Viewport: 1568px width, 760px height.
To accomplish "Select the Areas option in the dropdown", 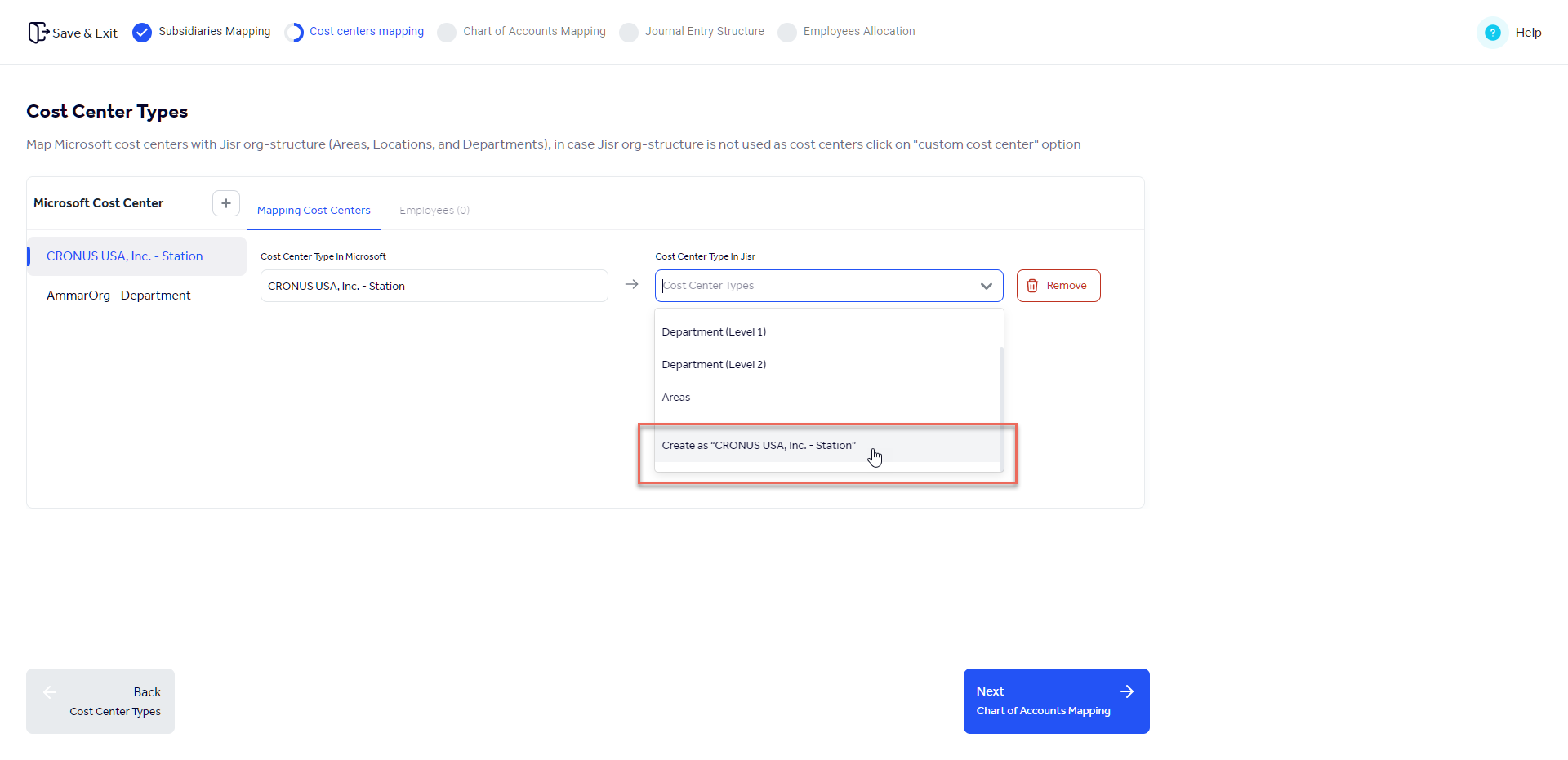I will click(676, 397).
